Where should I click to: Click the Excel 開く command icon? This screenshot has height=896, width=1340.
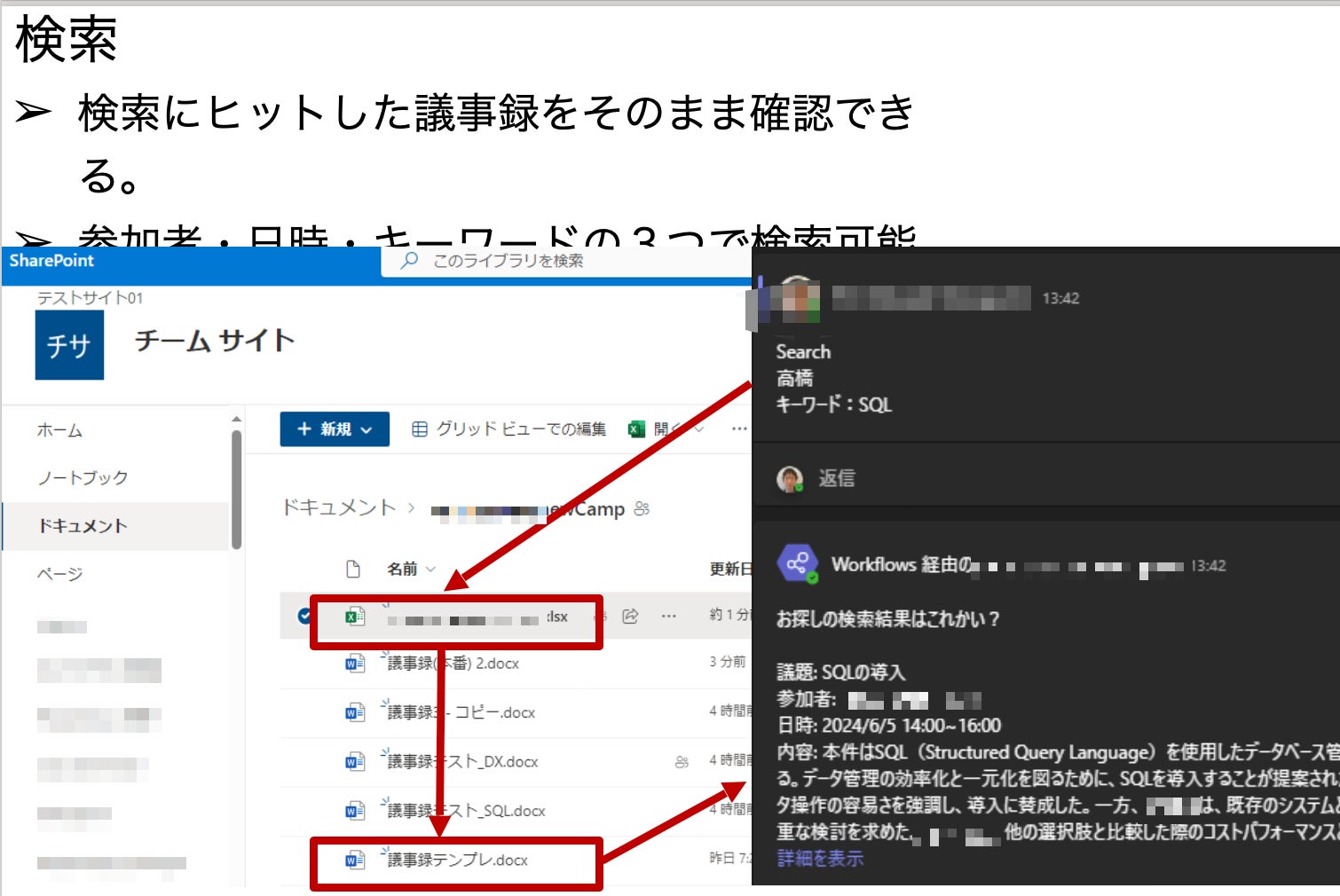[x=636, y=429]
